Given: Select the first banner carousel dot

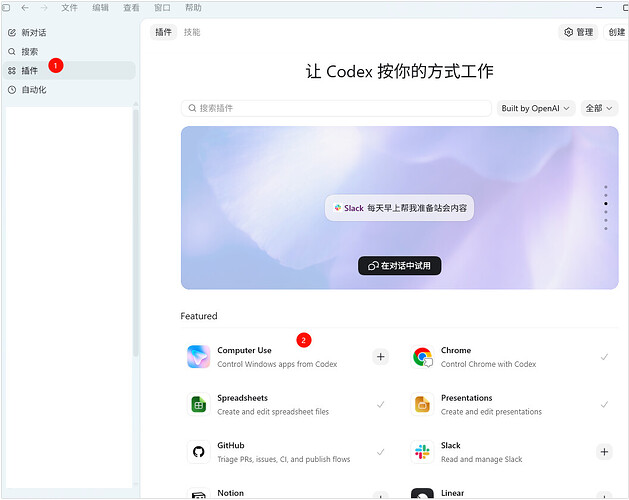Looking at the screenshot, I should click(x=606, y=187).
